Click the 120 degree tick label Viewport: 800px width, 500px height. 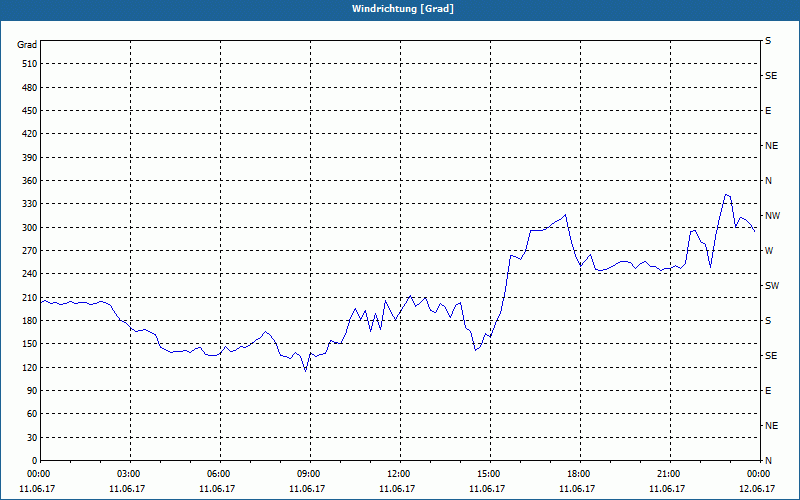(30, 367)
